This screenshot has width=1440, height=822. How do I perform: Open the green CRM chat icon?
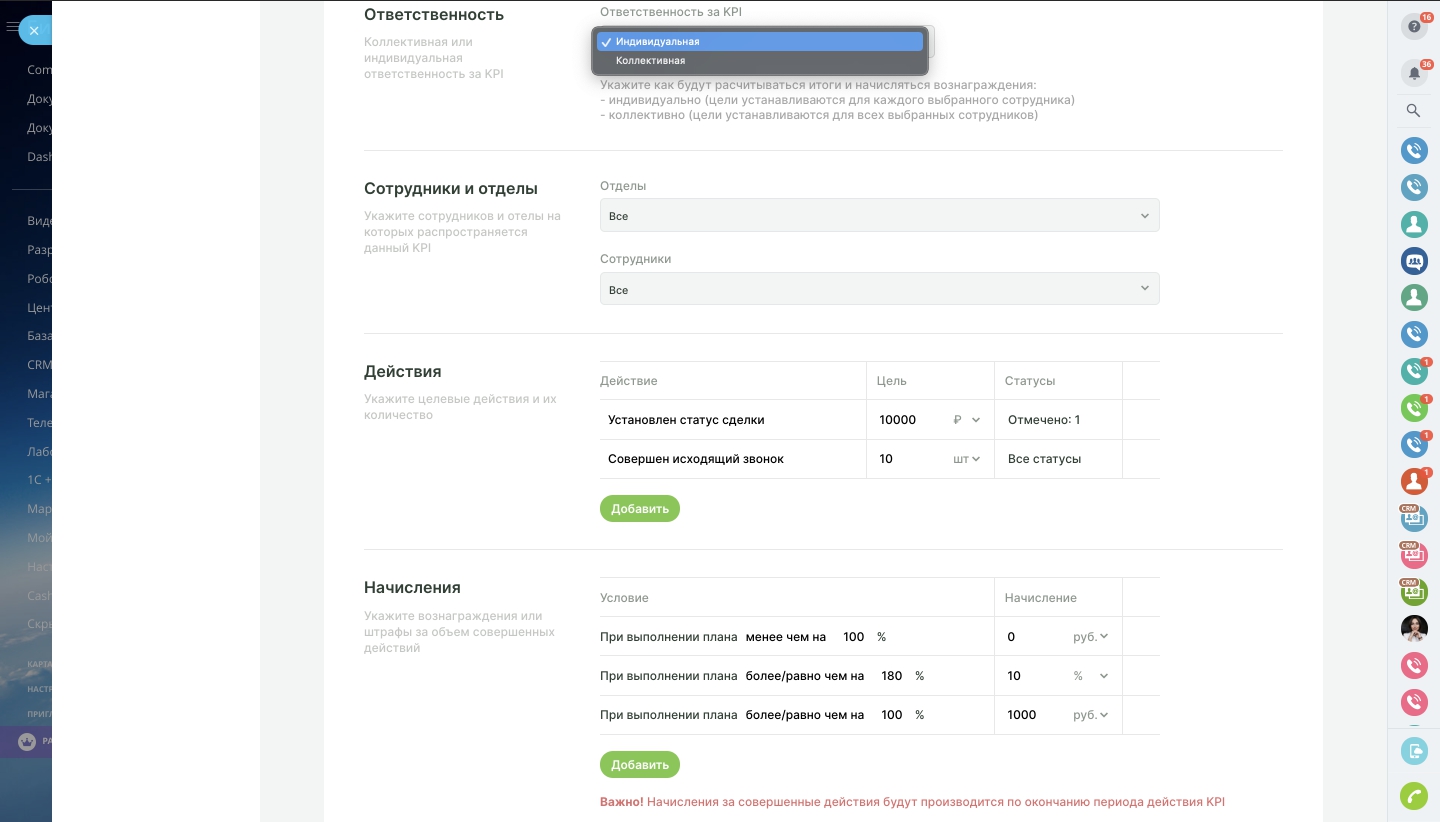click(x=1413, y=592)
